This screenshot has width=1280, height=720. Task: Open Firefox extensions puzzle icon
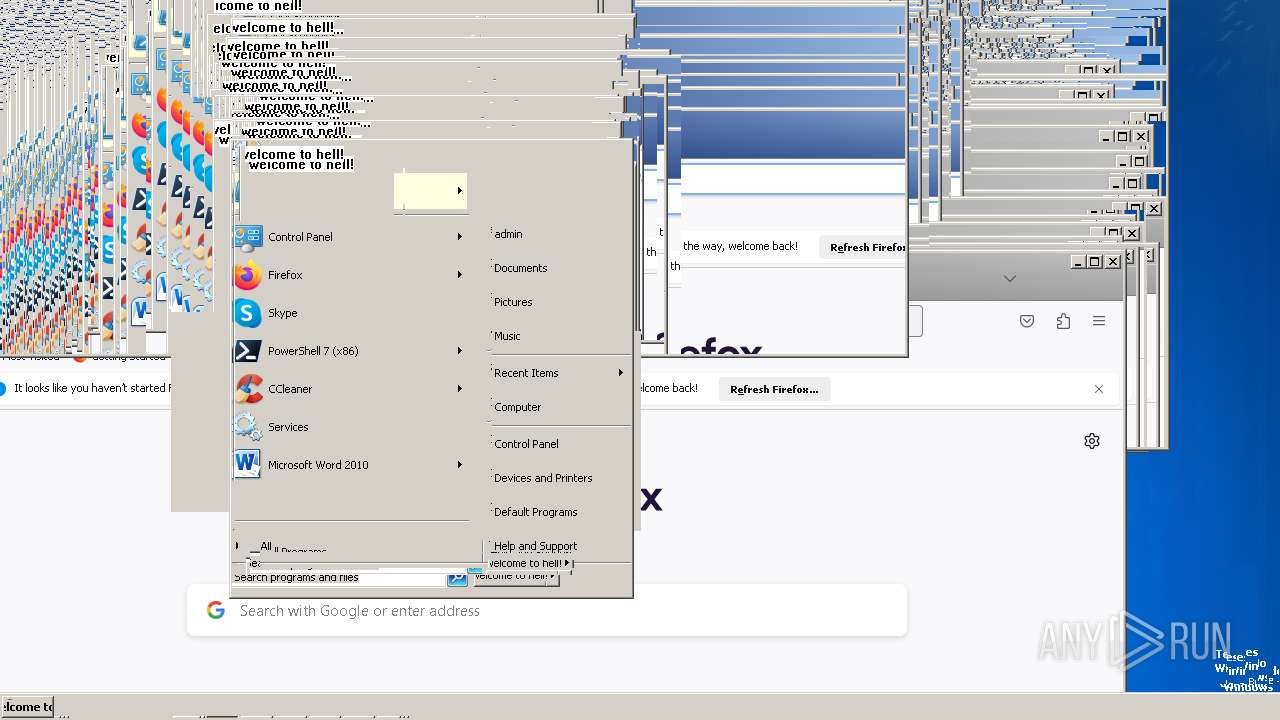[x=1063, y=321]
